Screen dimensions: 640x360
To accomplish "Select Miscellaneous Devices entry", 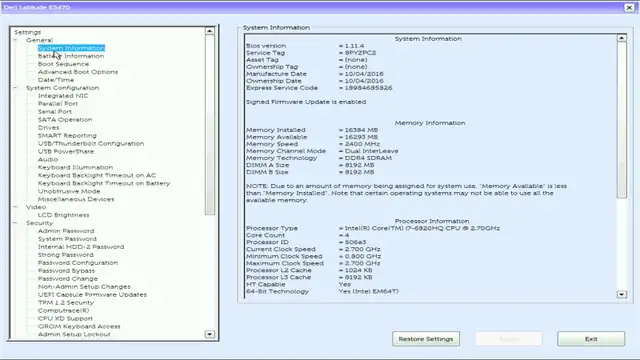I will click(76, 199).
